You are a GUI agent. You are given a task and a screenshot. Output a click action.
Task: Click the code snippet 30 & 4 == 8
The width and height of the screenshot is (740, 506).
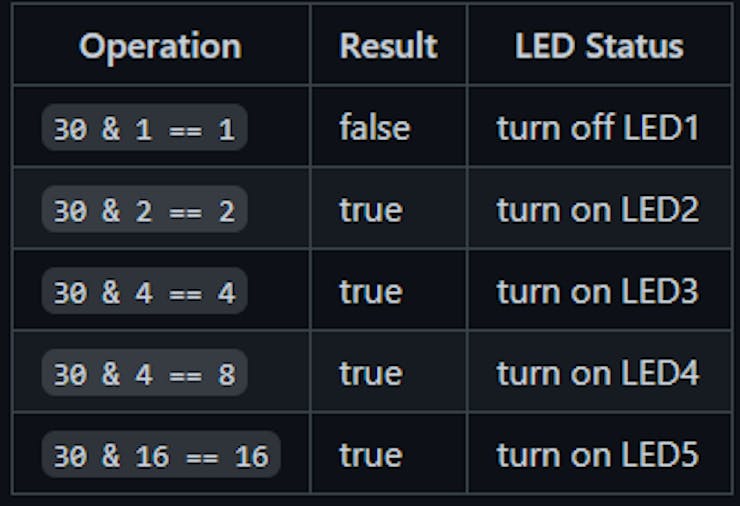coord(144,374)
